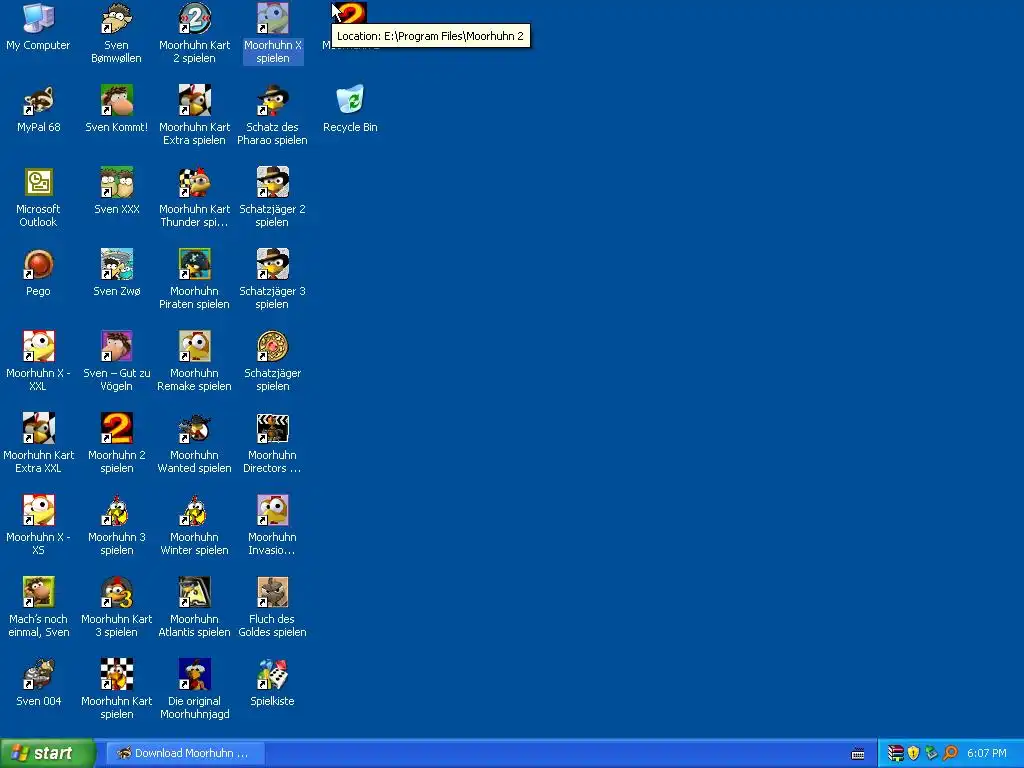
Task: Select the Moorhuhn Directors clapperboard icon
Action: point(272,428)
